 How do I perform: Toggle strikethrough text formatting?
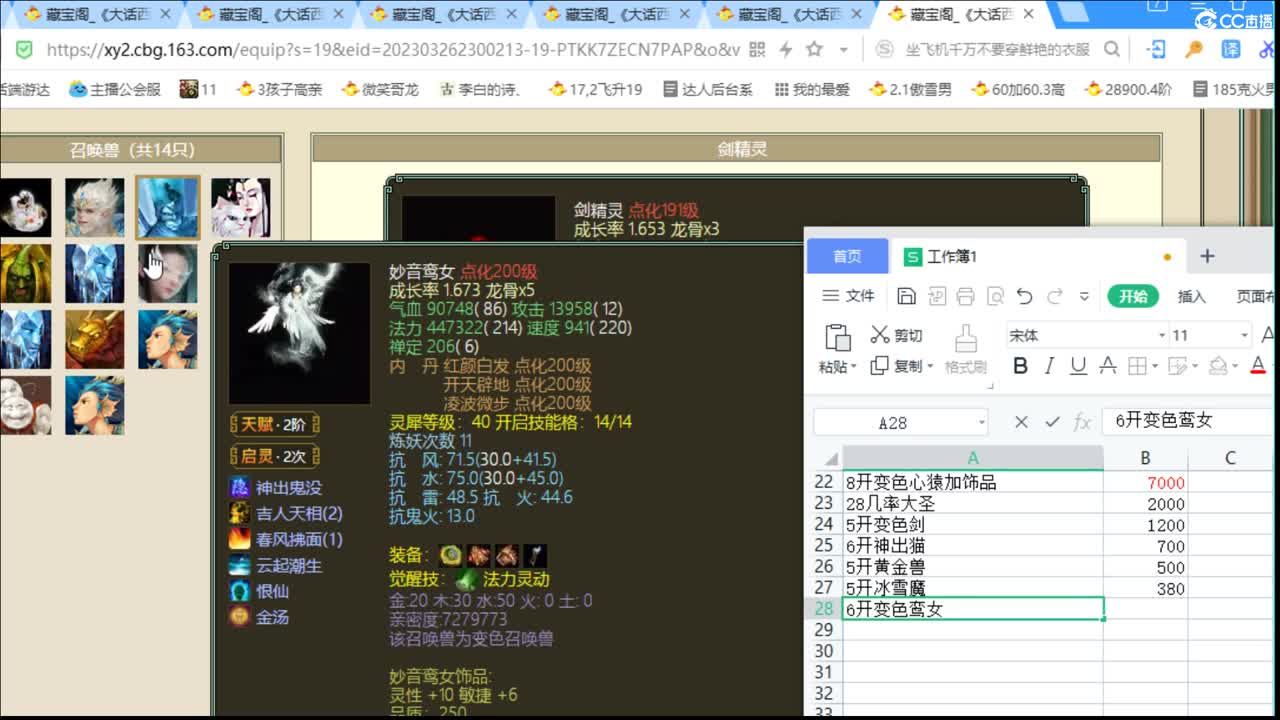1108,366
